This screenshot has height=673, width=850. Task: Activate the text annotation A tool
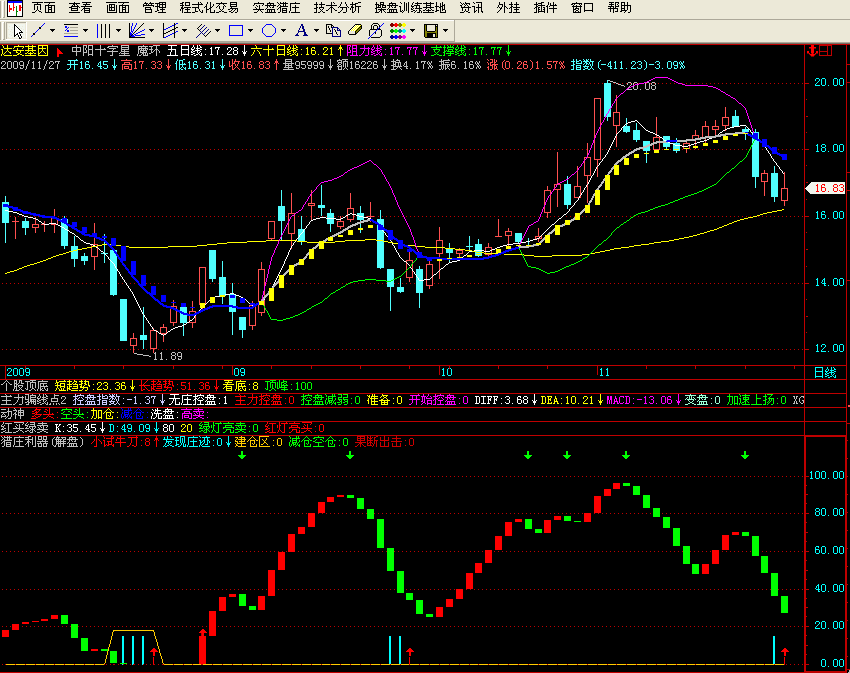tap(301, 30)
